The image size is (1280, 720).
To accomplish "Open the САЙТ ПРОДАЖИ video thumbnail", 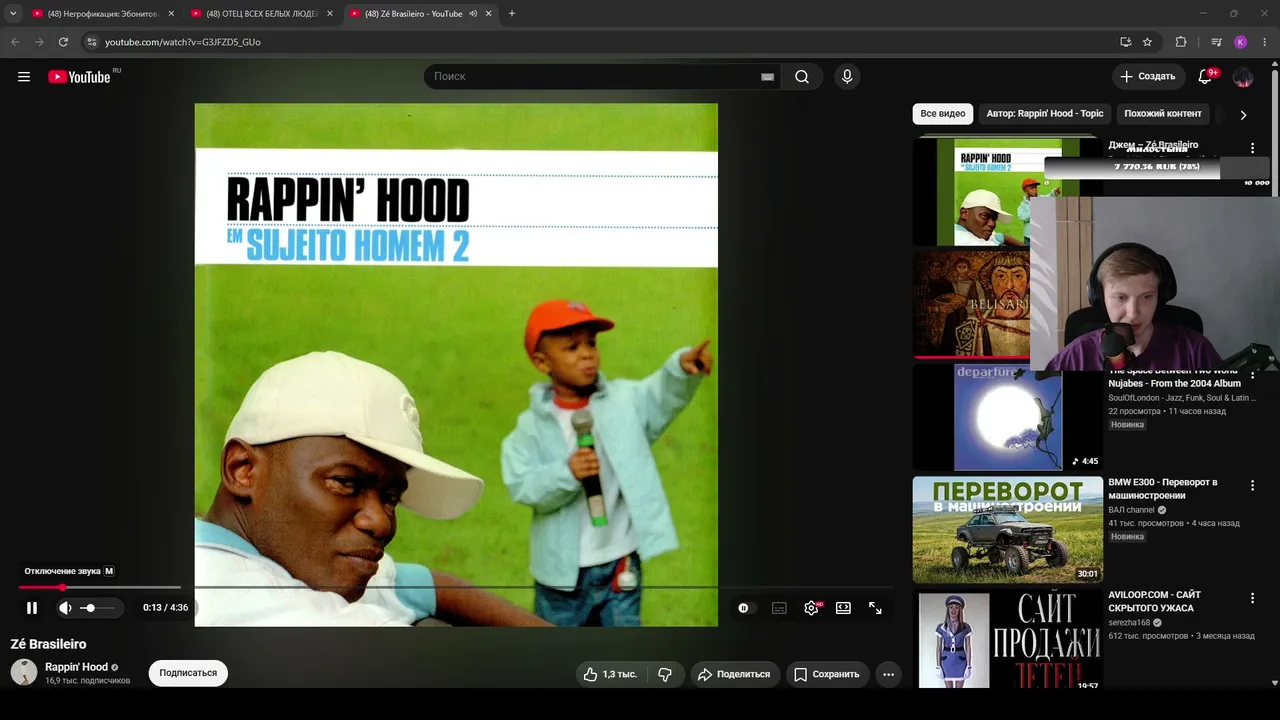I will pyautogui.click(x=1008, y=639).
